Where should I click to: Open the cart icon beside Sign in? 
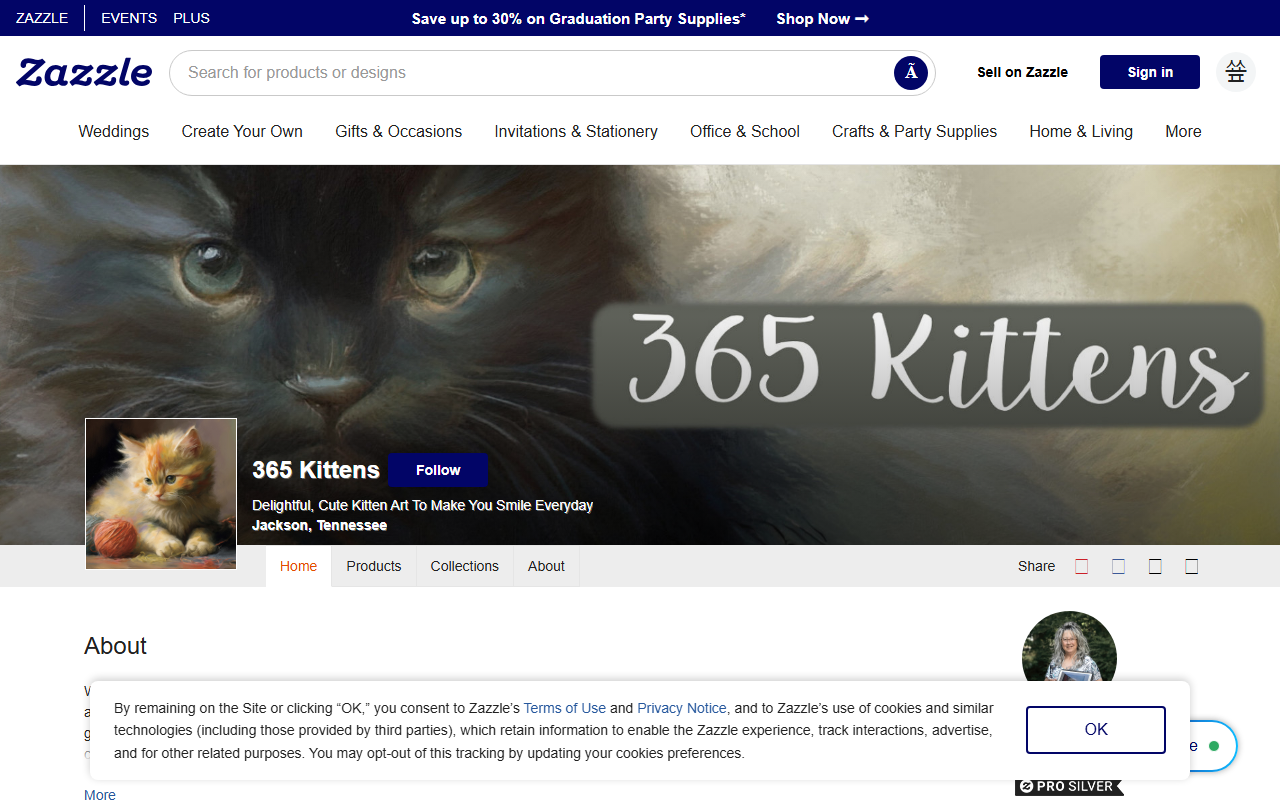1236,72
